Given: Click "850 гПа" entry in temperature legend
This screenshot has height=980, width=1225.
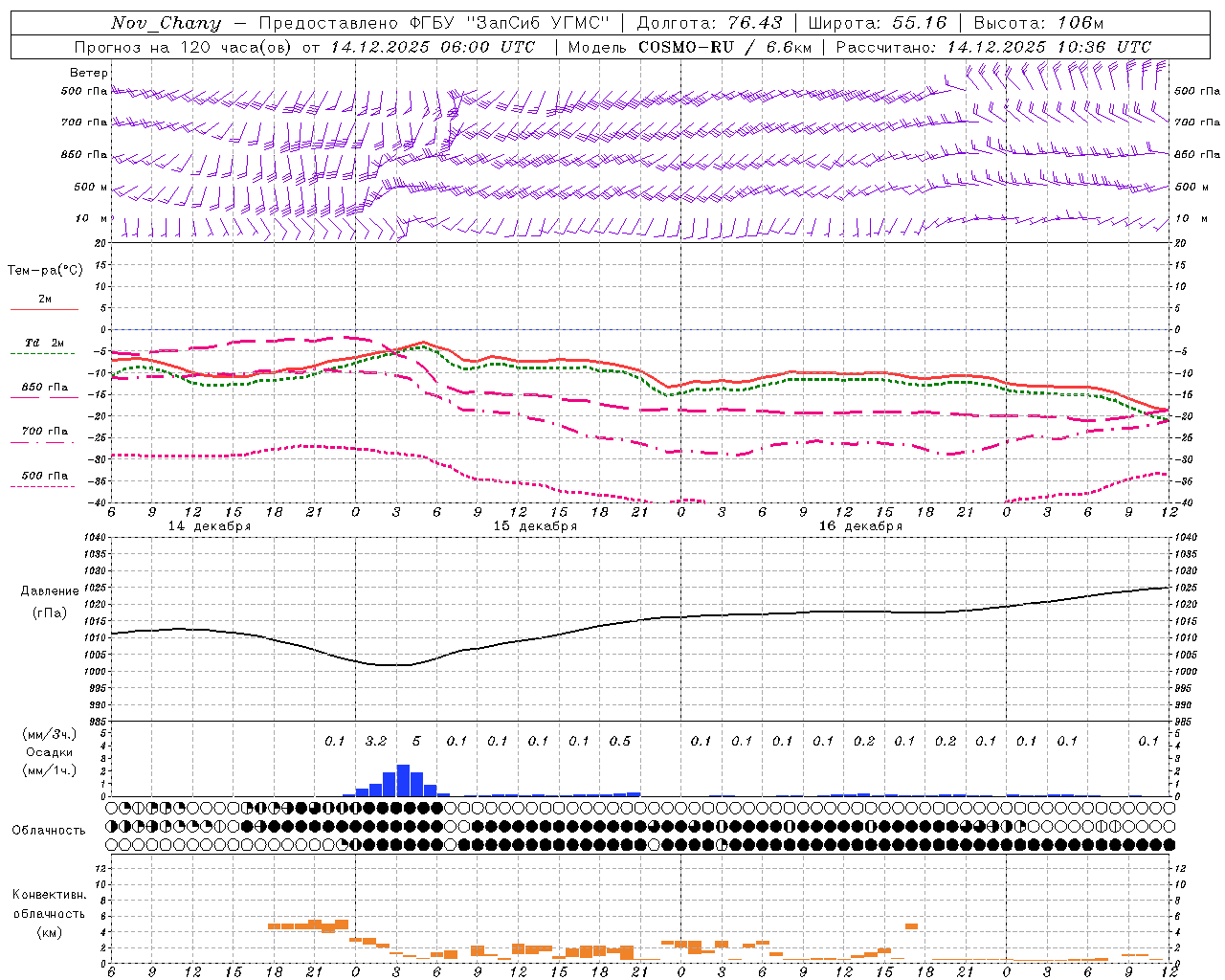Looking at the screenshot, I should (45, 388).
